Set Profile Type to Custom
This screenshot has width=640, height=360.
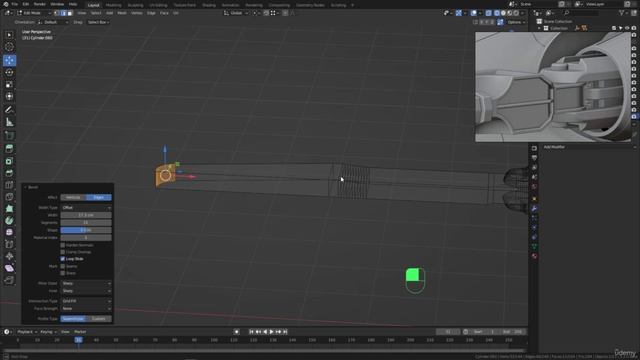(99, 319)
